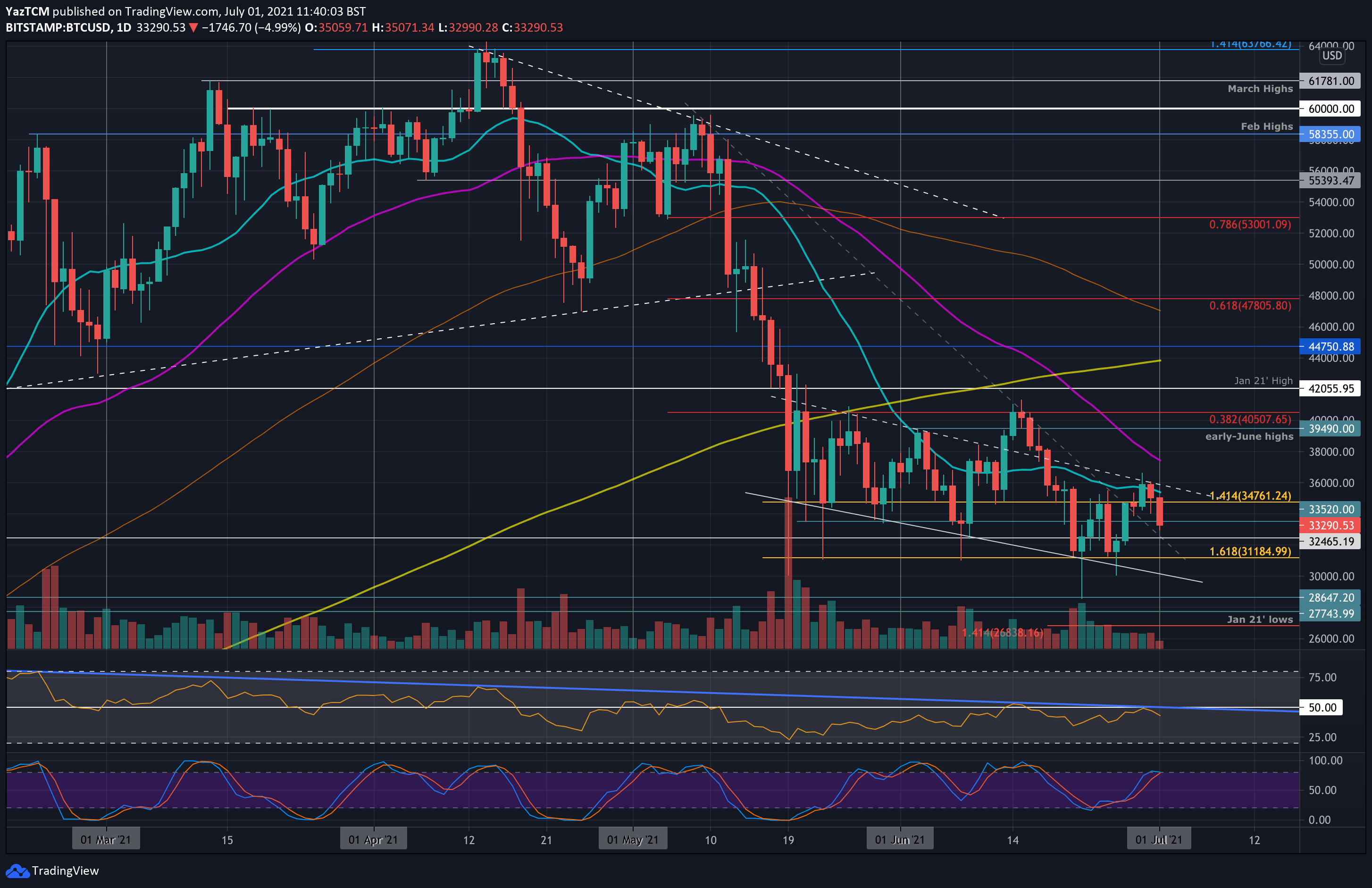Click the YazTCM author name
The height and width of the screenshot is (888, 1372).
point(27,11)
